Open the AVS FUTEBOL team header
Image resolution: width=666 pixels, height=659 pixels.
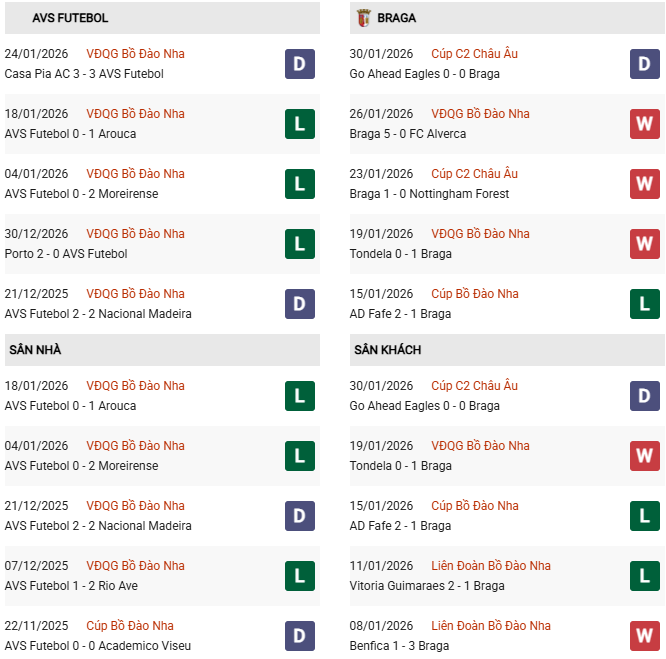coord(70,18)
